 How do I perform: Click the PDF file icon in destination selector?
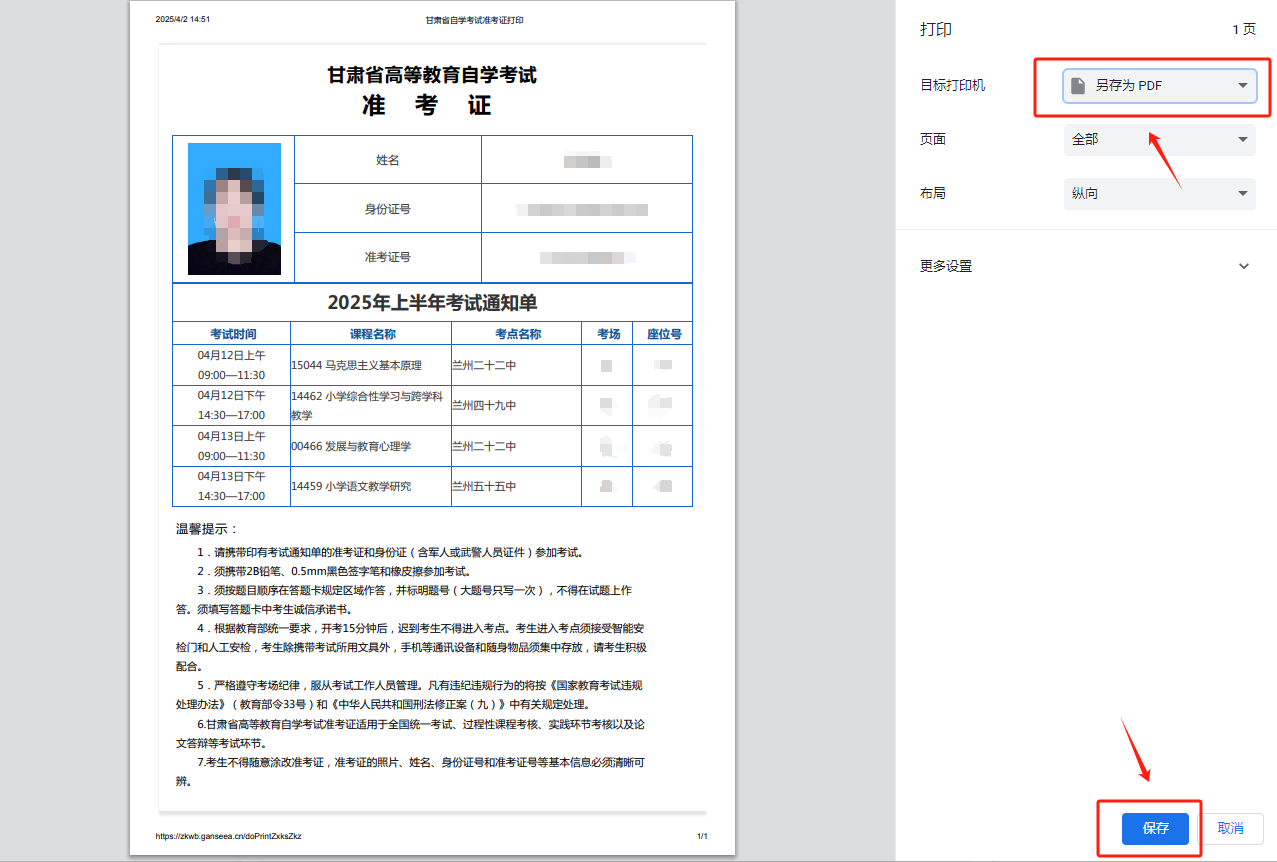[1078, 86]
